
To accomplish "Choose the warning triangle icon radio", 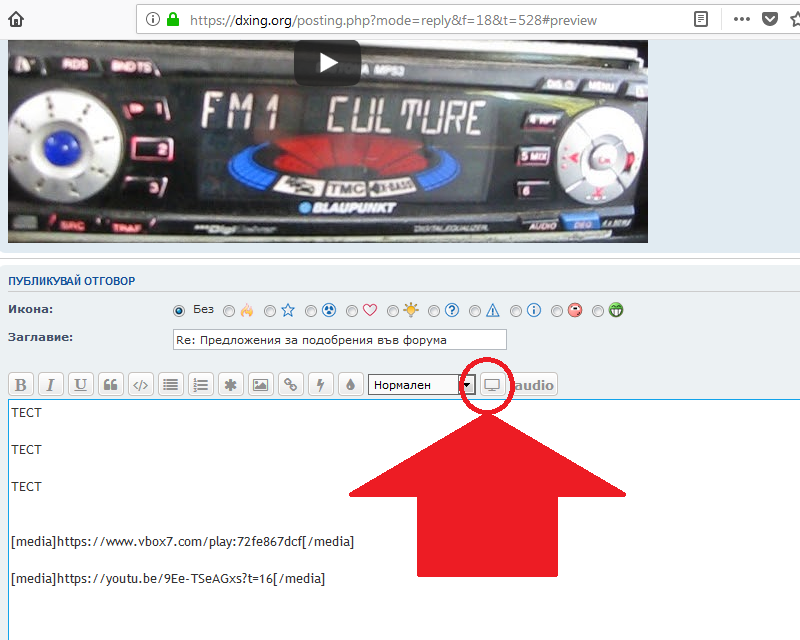I will pyautogui.click(x=475, y=311).
